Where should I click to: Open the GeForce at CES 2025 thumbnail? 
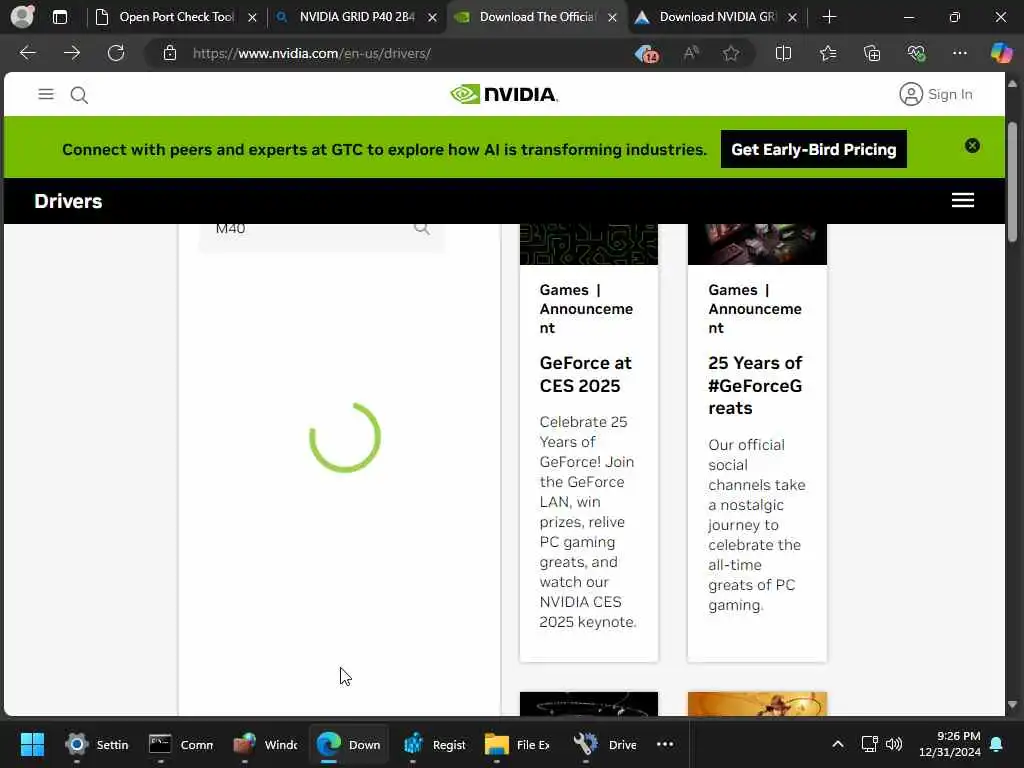pyautogui.click(x=588, y=244)
